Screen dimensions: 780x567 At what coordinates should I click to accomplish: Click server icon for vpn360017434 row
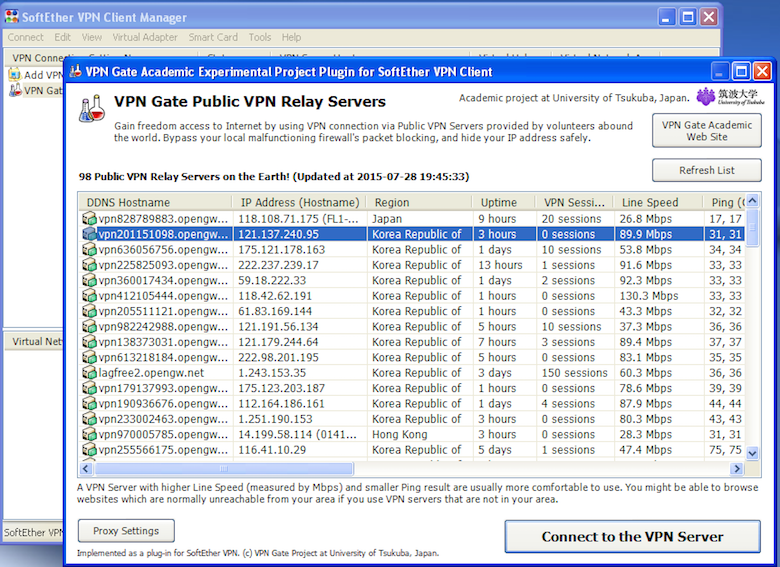[x=90, y=280]
